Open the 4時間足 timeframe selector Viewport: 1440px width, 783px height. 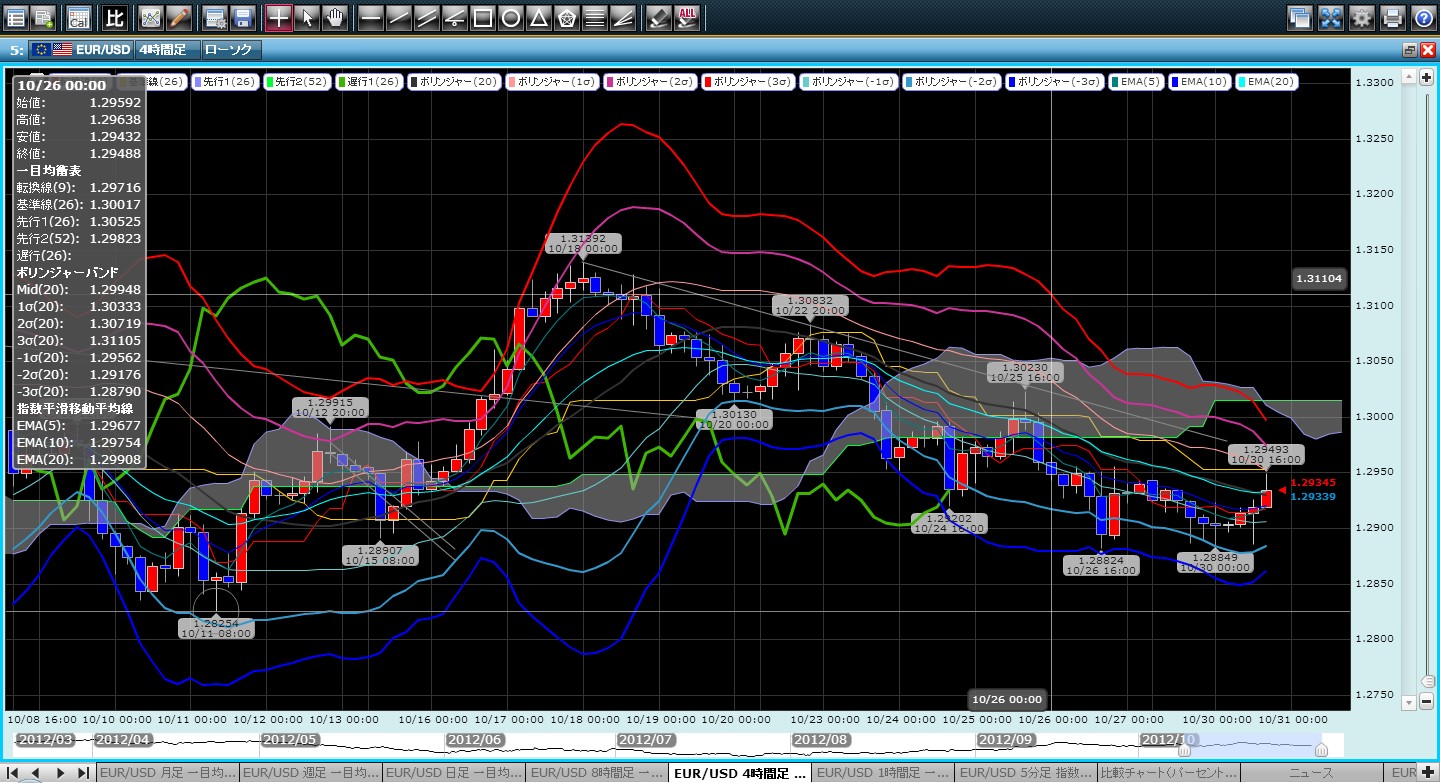pos(166,49)
